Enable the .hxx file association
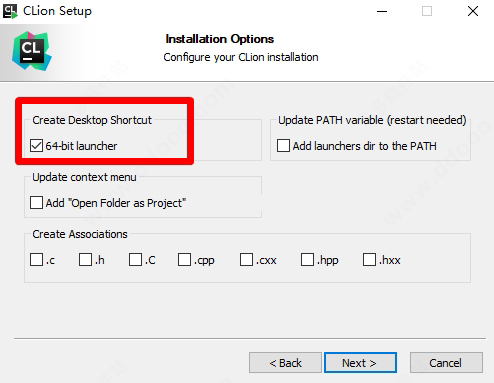This screenshot has height=383, width=494. point(369,260)
